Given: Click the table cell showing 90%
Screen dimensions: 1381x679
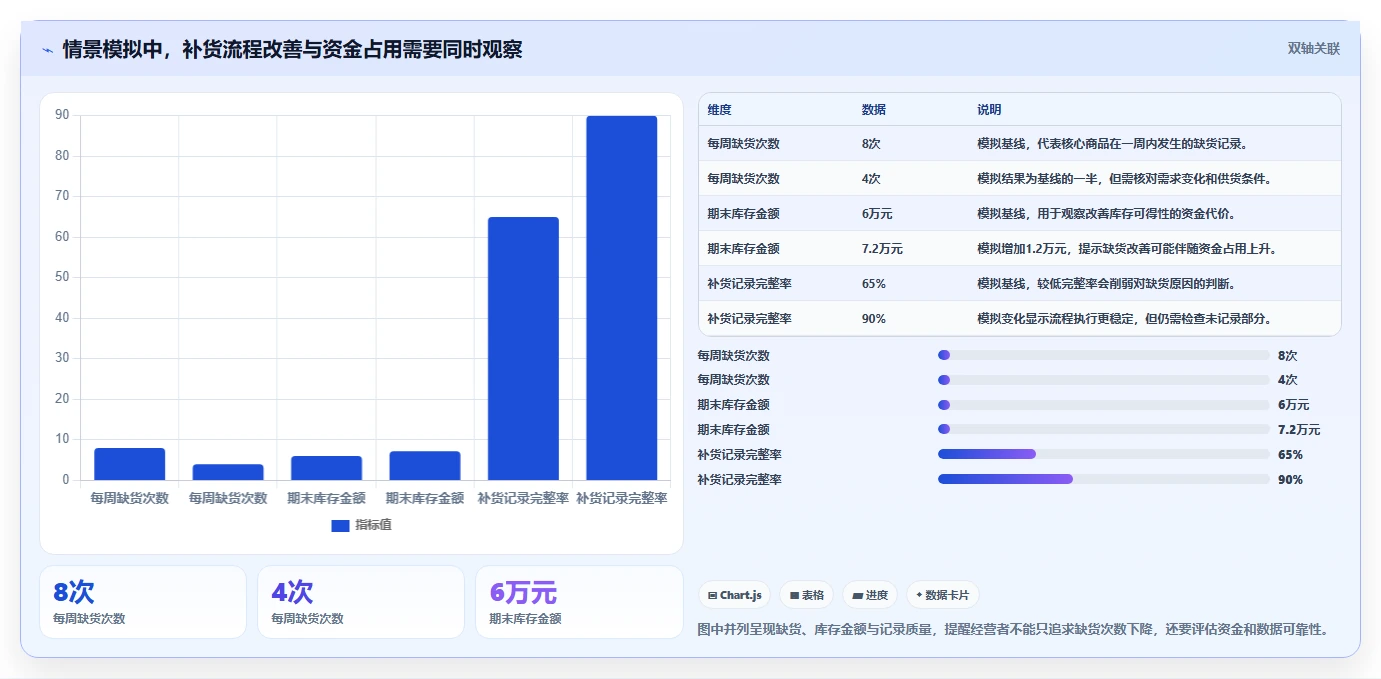Looking at the screenshot, I should point(873,319).
